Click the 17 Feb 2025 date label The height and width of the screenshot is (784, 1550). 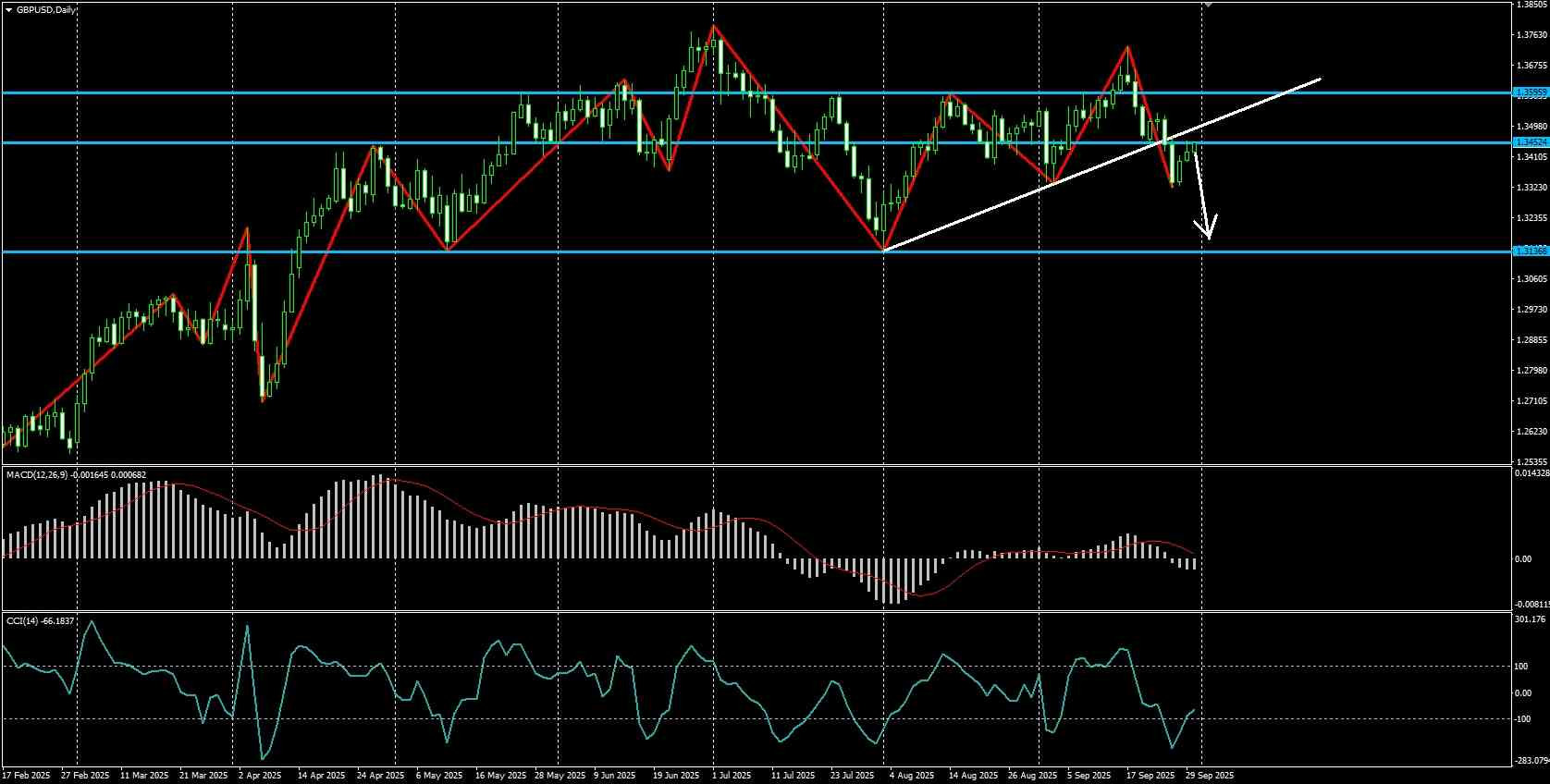click(27, 776)
